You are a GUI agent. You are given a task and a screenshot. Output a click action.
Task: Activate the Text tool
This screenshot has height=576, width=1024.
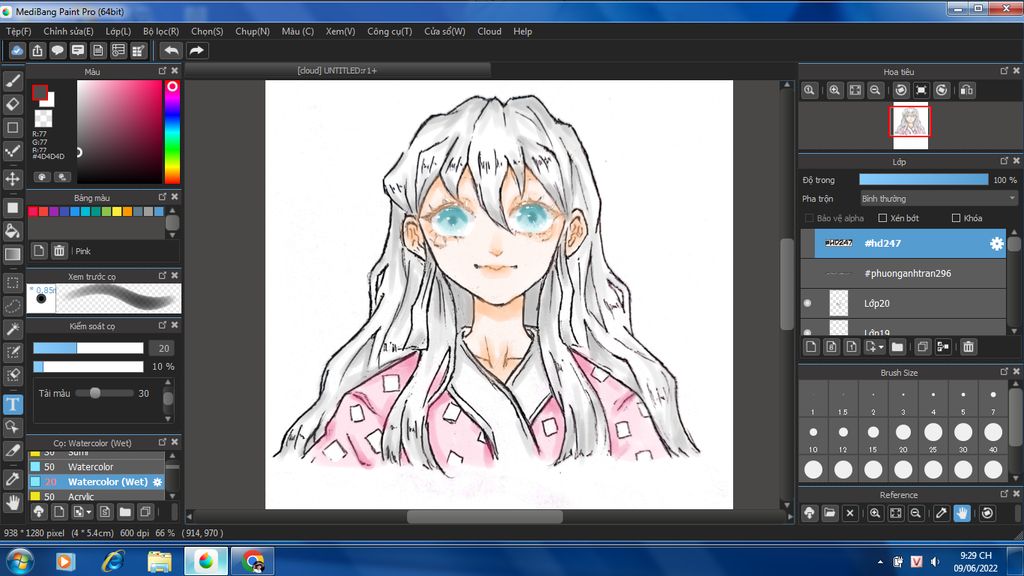click(13, 404)
